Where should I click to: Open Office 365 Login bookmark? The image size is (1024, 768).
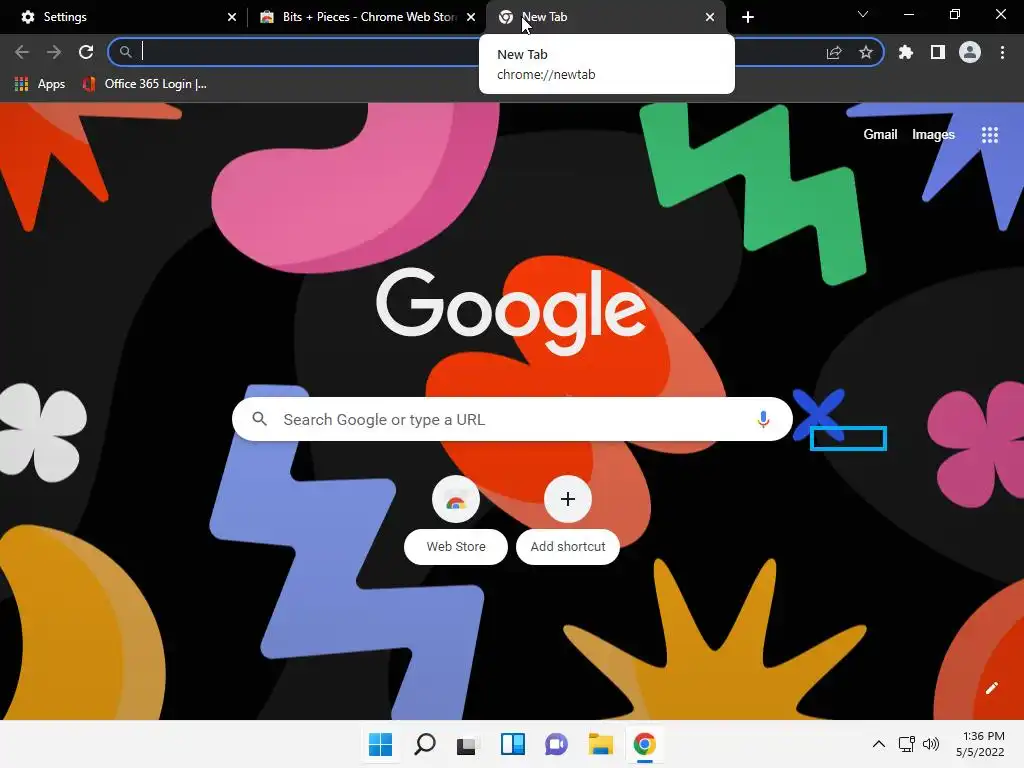[x=144, y=84]
